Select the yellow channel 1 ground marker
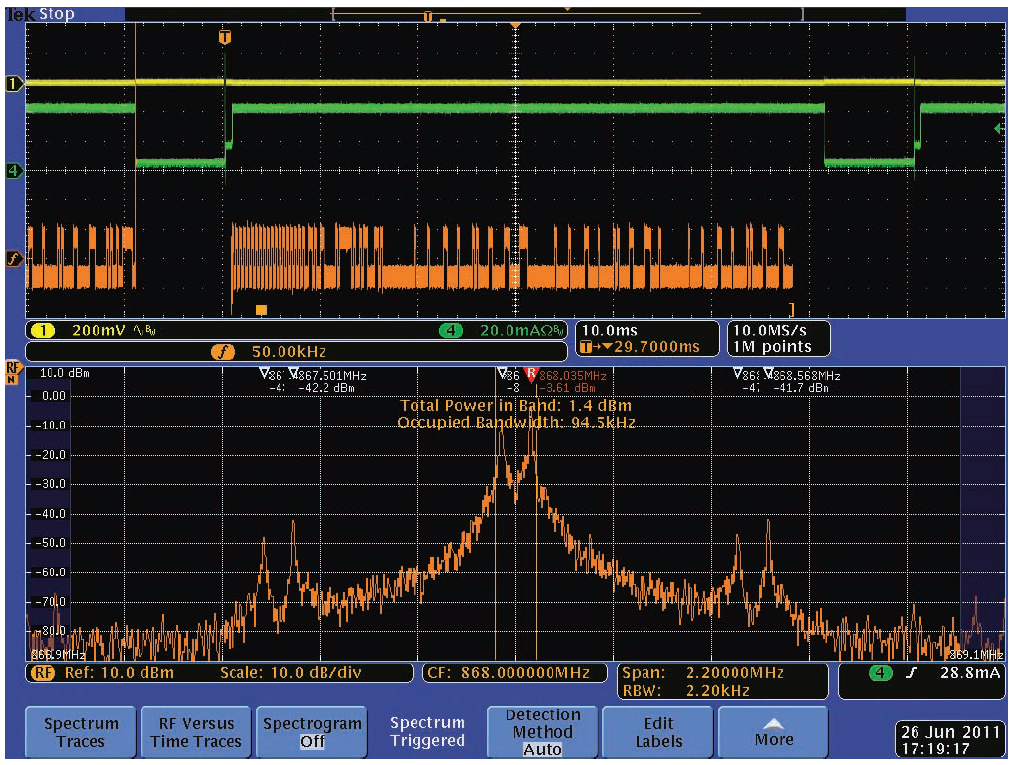1015x765 pixels. [14, 84]
